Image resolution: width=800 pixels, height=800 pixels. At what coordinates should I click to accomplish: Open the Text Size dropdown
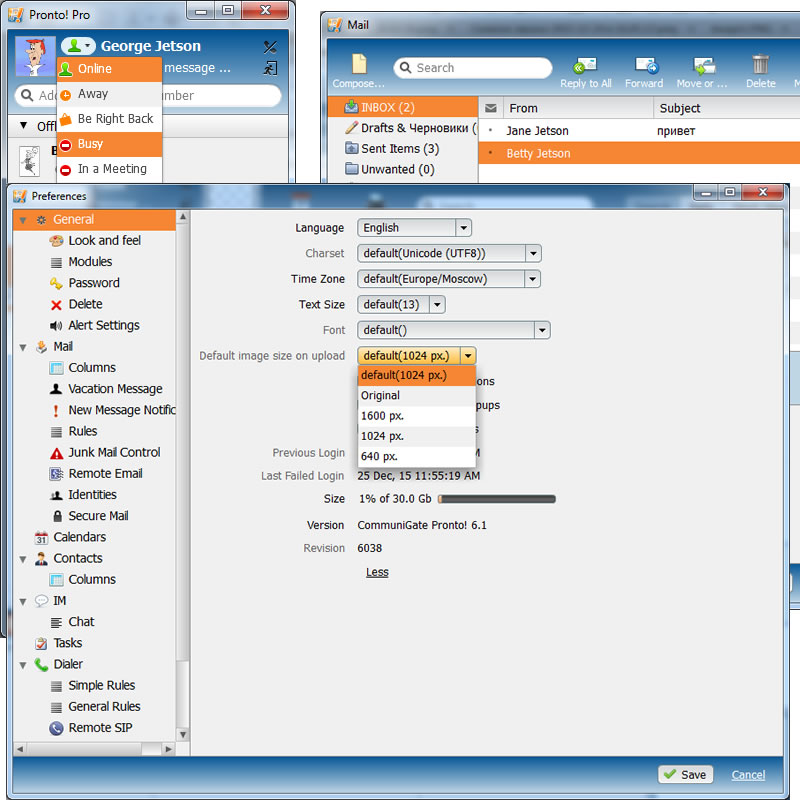(x=401, y=305)
